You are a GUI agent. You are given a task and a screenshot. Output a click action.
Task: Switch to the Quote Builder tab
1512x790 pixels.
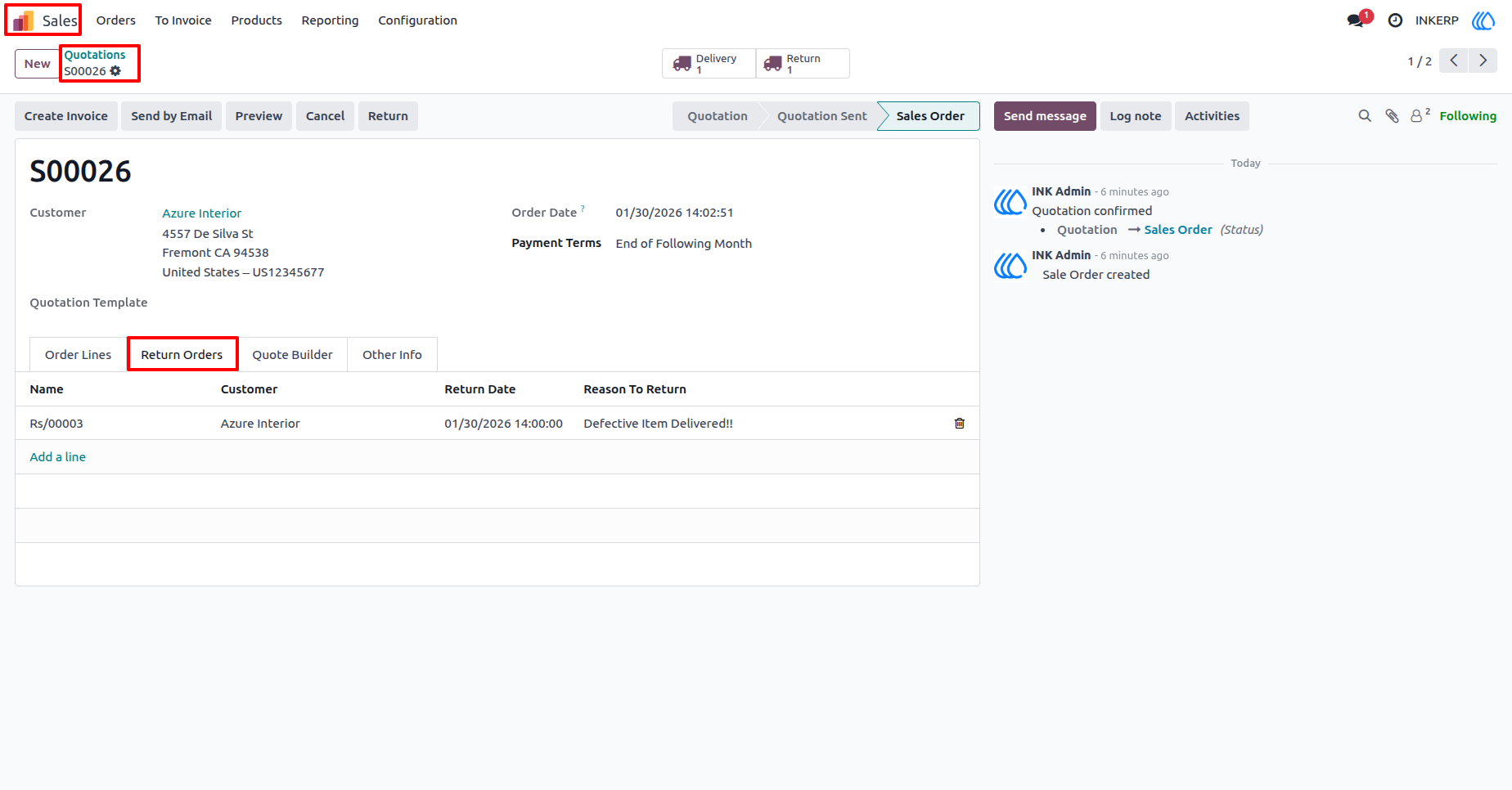292,355
